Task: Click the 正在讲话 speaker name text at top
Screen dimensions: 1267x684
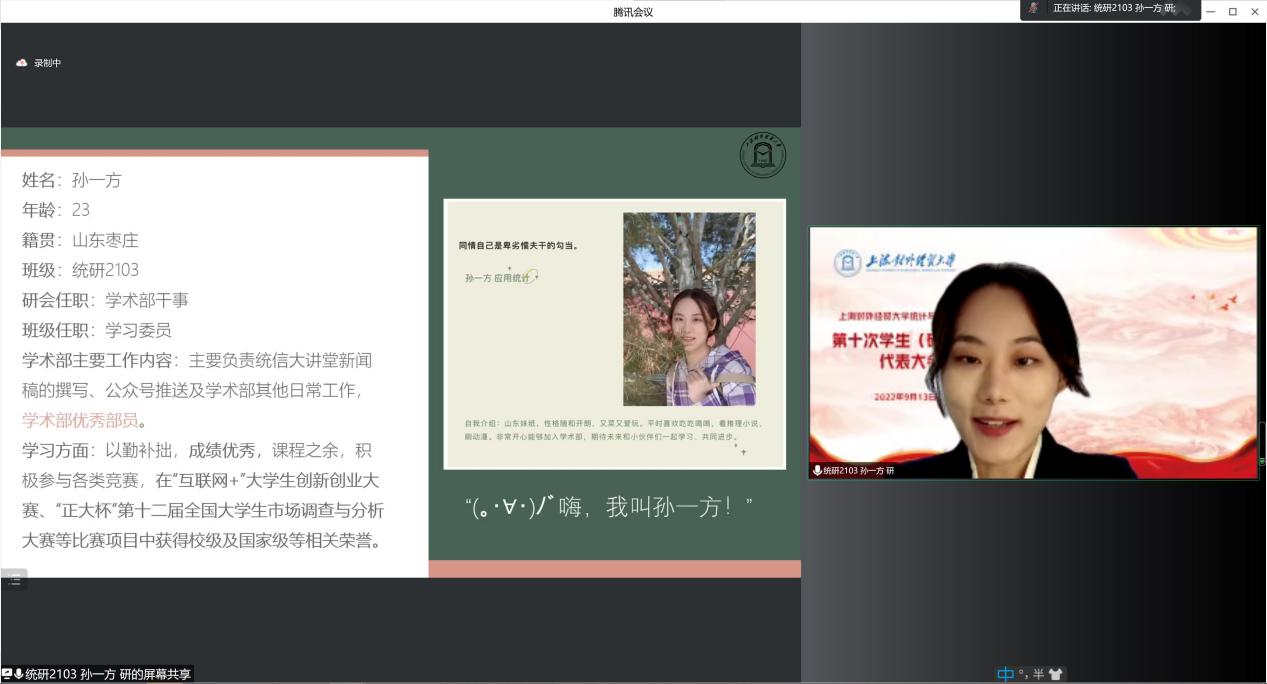Action: coord(1113,8)
